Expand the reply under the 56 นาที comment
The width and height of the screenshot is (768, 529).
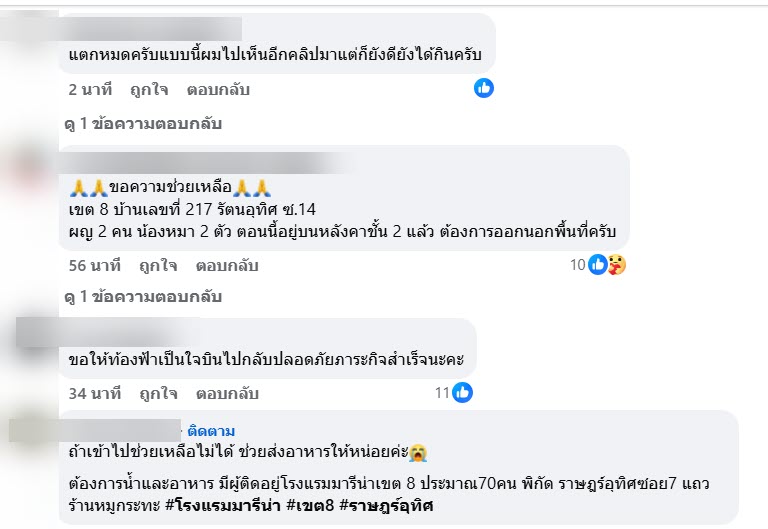coord(142,297)
